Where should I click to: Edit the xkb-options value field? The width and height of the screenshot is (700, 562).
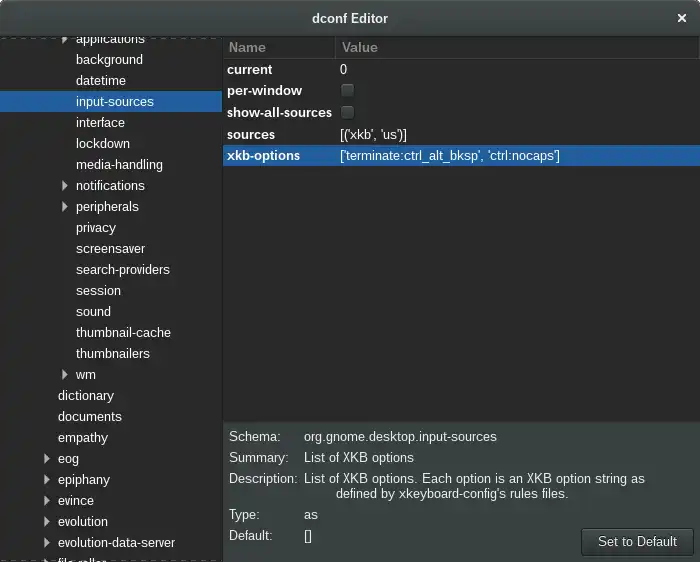(519, 156)
